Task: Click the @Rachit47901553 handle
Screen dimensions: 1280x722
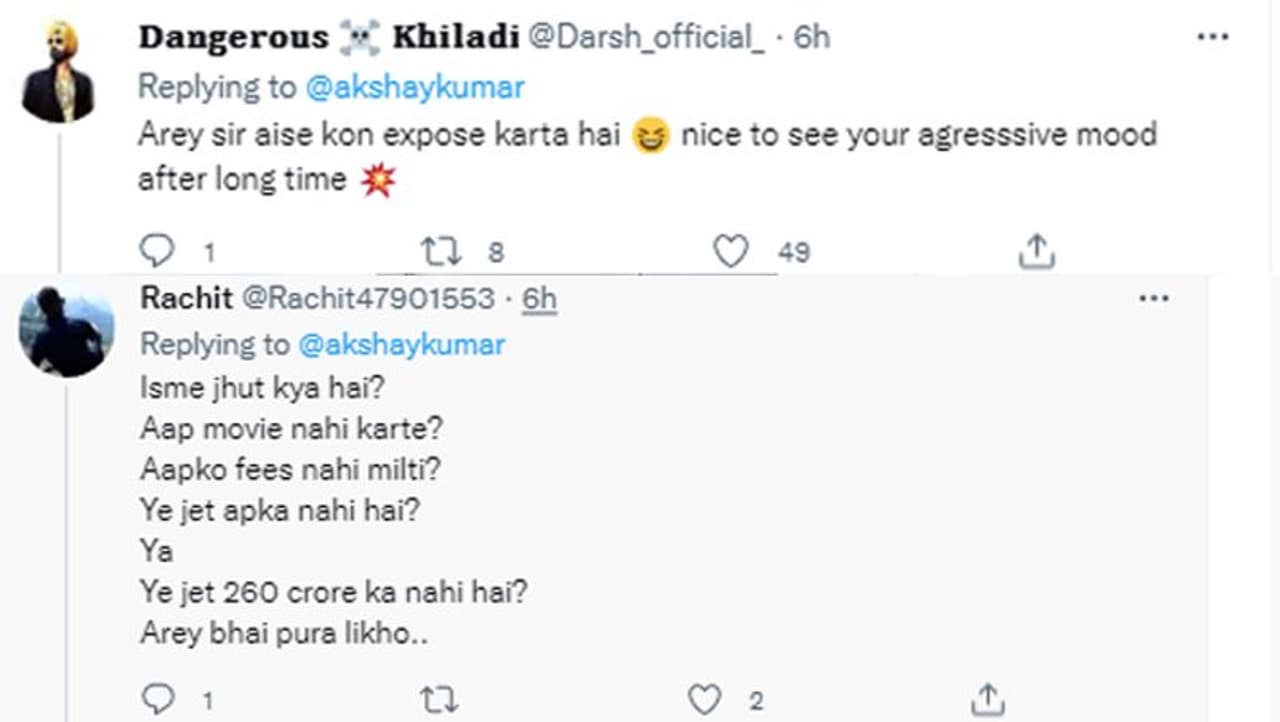Action: [x=368, y=298]
